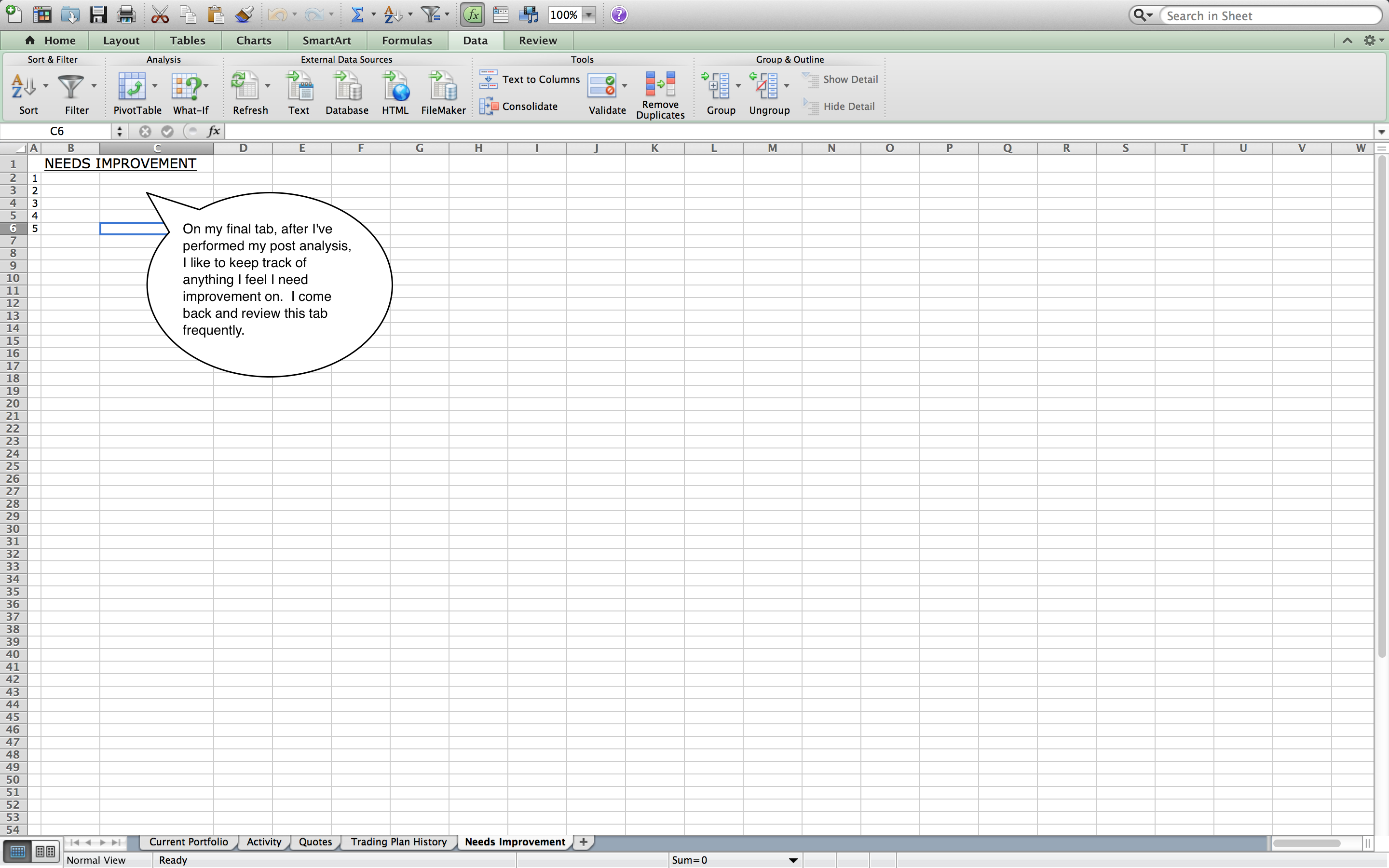Viewport: 1389px width, 868px height.
Task: Switch to the Formulas ribbon tab
Action: coord(407,40)
